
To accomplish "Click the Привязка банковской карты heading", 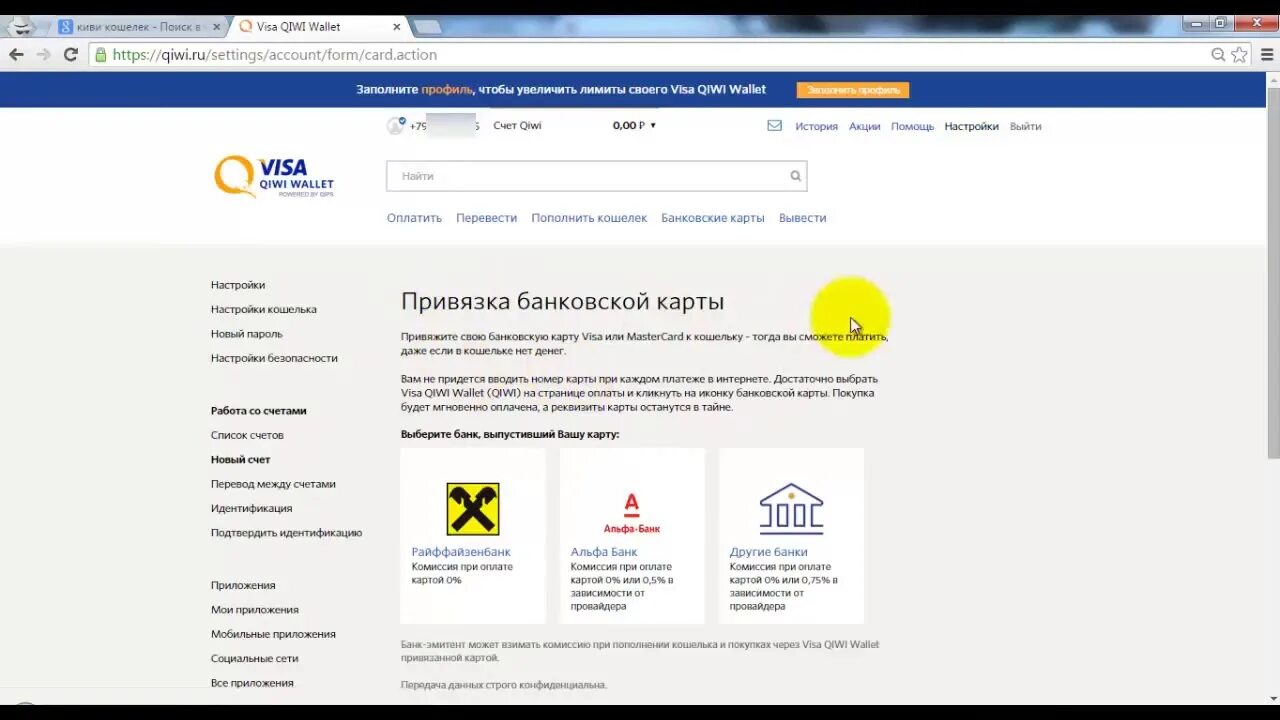I will (x=562, y=301).
